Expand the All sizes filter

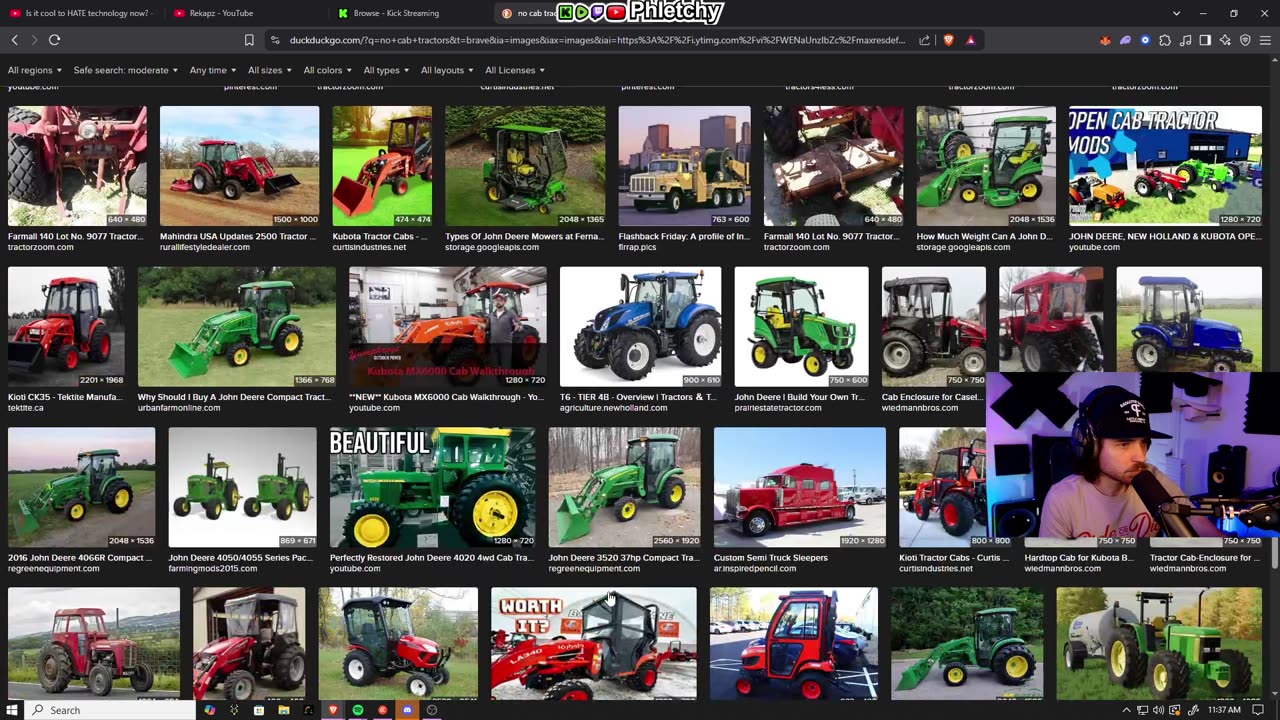coord(270,70)
